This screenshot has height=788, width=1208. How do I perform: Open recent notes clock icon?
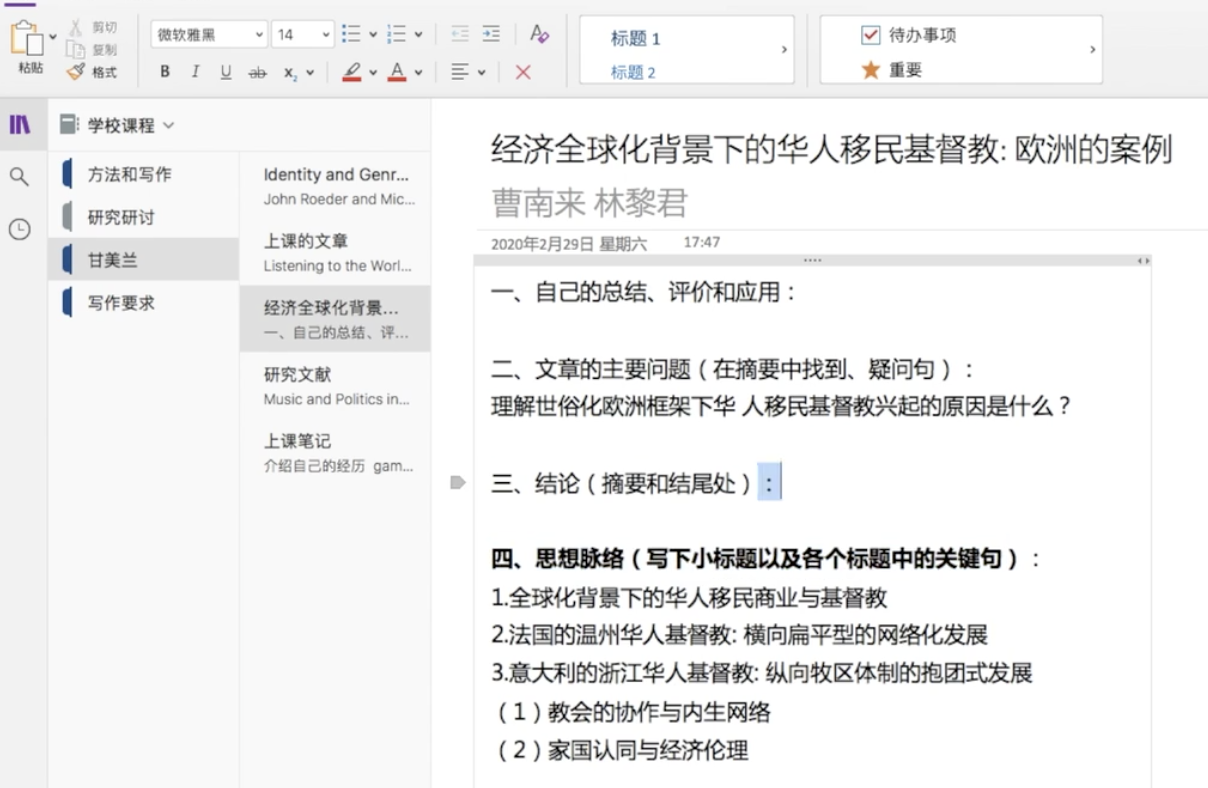19,229
